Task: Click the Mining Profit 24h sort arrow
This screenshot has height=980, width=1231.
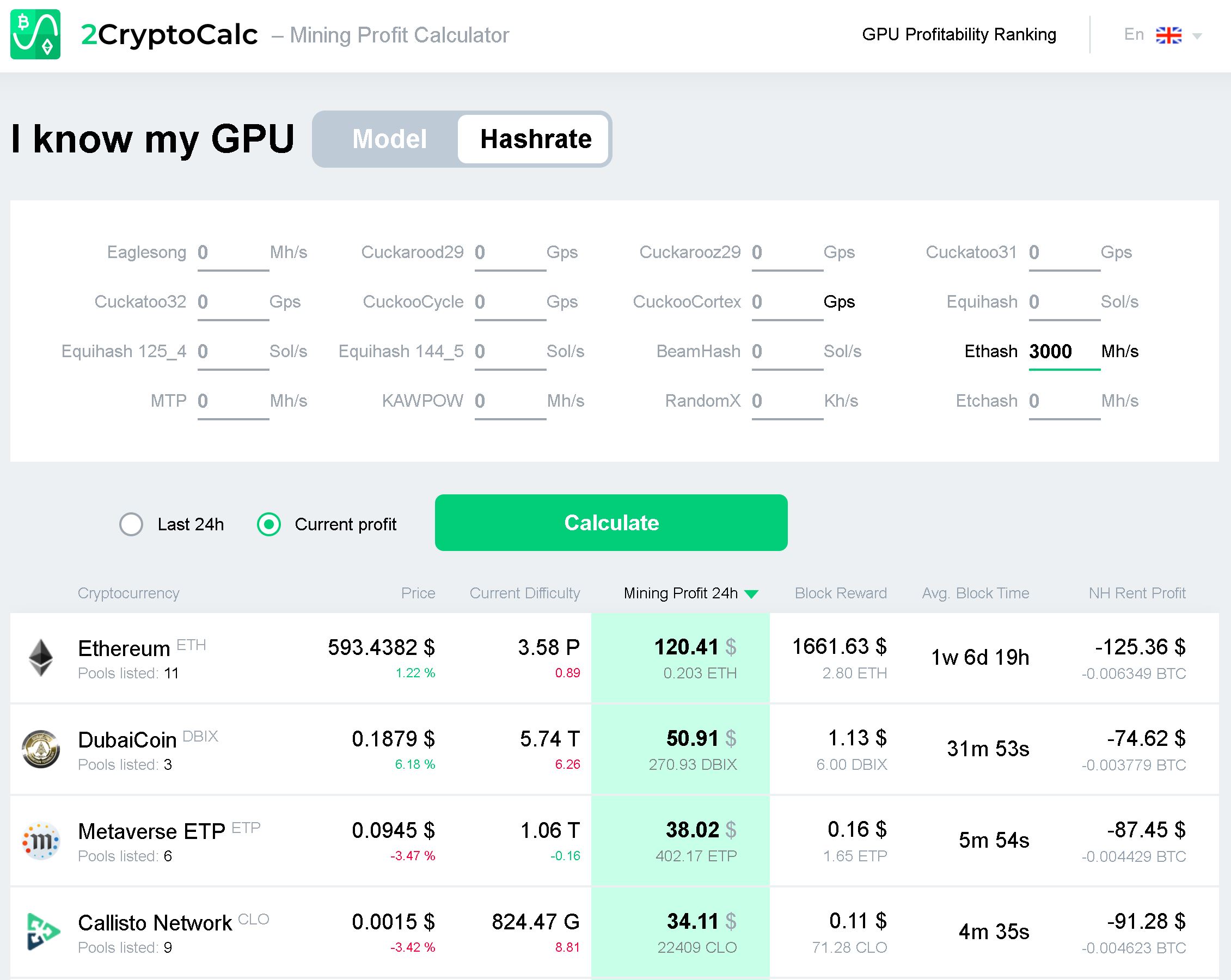Action: 751,594
